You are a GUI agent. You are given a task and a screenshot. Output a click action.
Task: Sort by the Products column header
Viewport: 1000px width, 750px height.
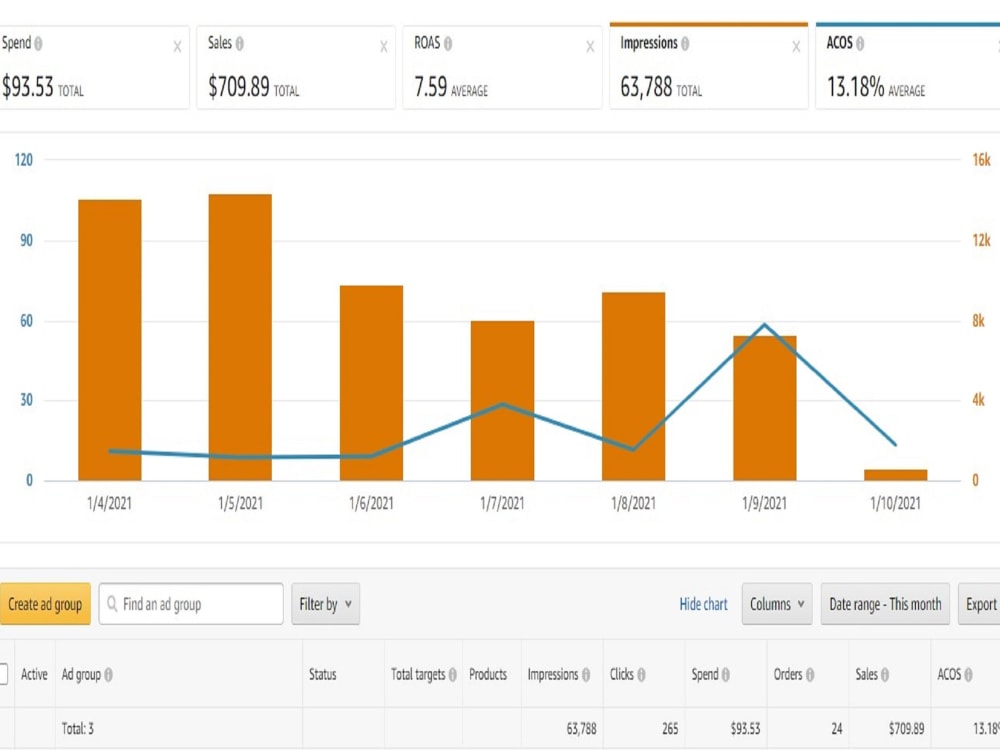(488, 674)
